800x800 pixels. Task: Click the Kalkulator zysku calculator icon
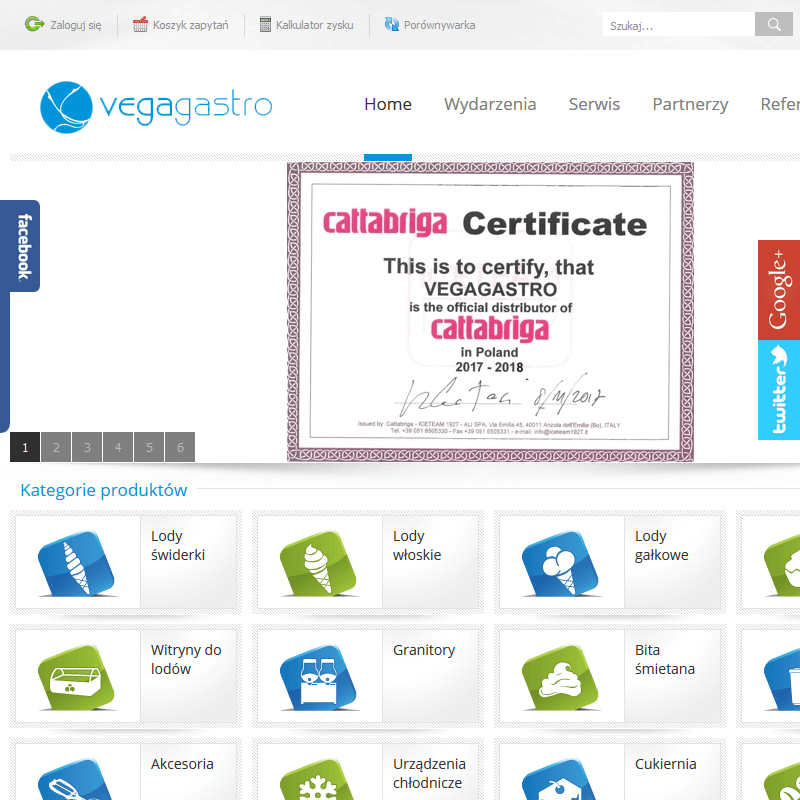tap(265, 24)
